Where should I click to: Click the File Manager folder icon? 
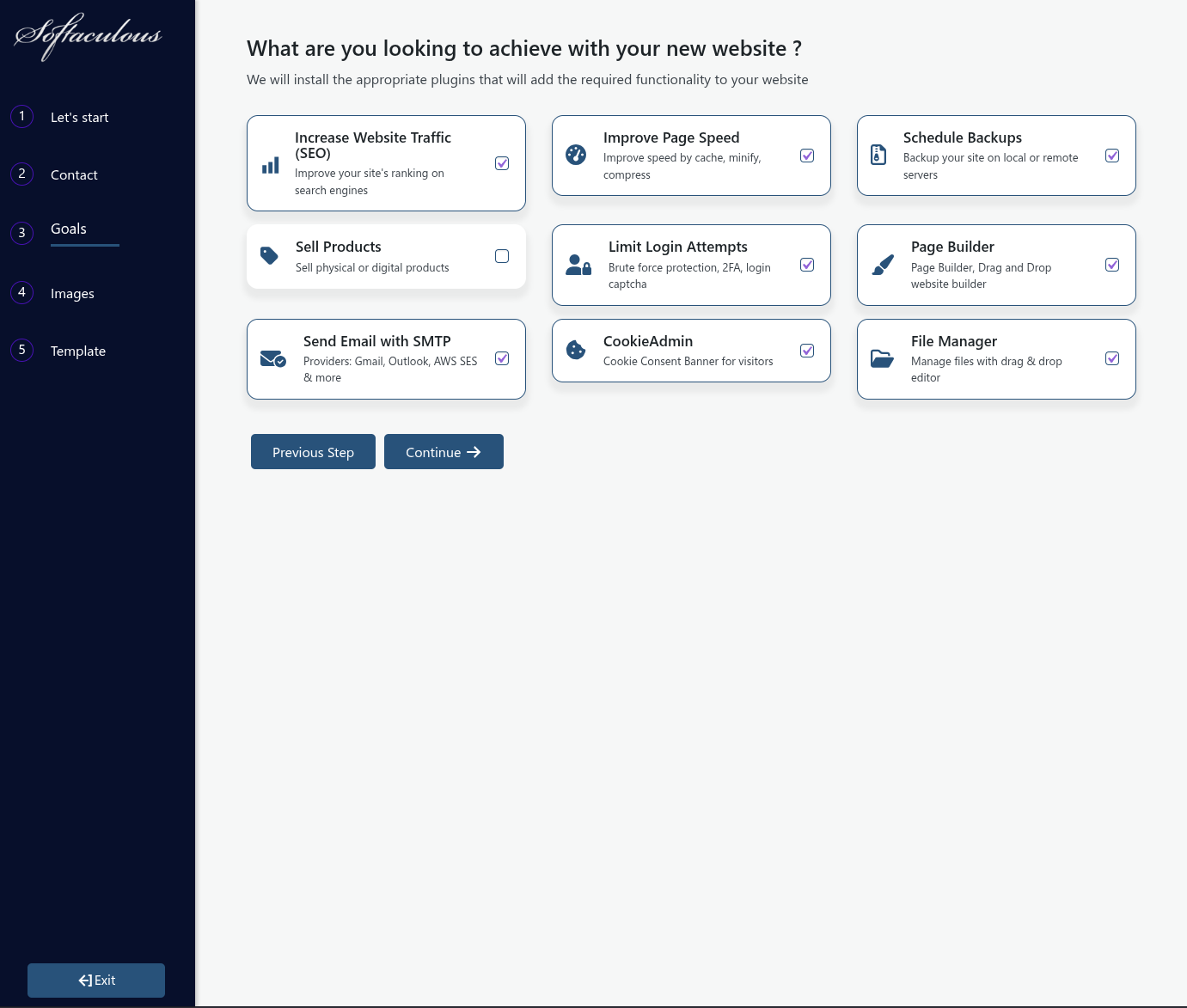[x=882, y=359]
